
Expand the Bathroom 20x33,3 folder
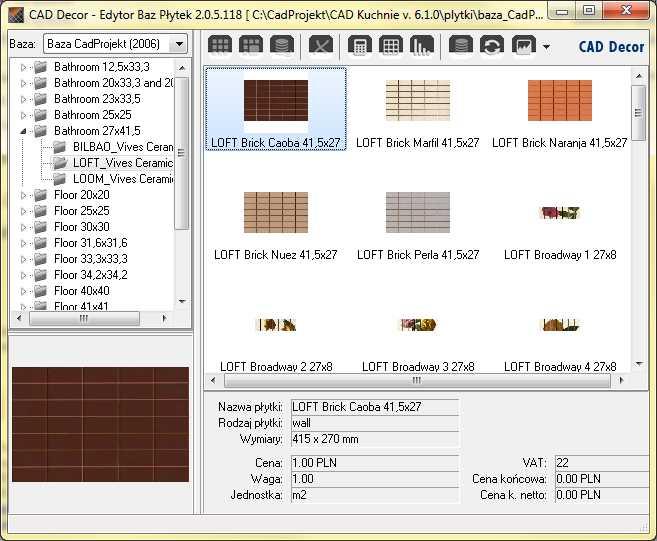point(23,83)
